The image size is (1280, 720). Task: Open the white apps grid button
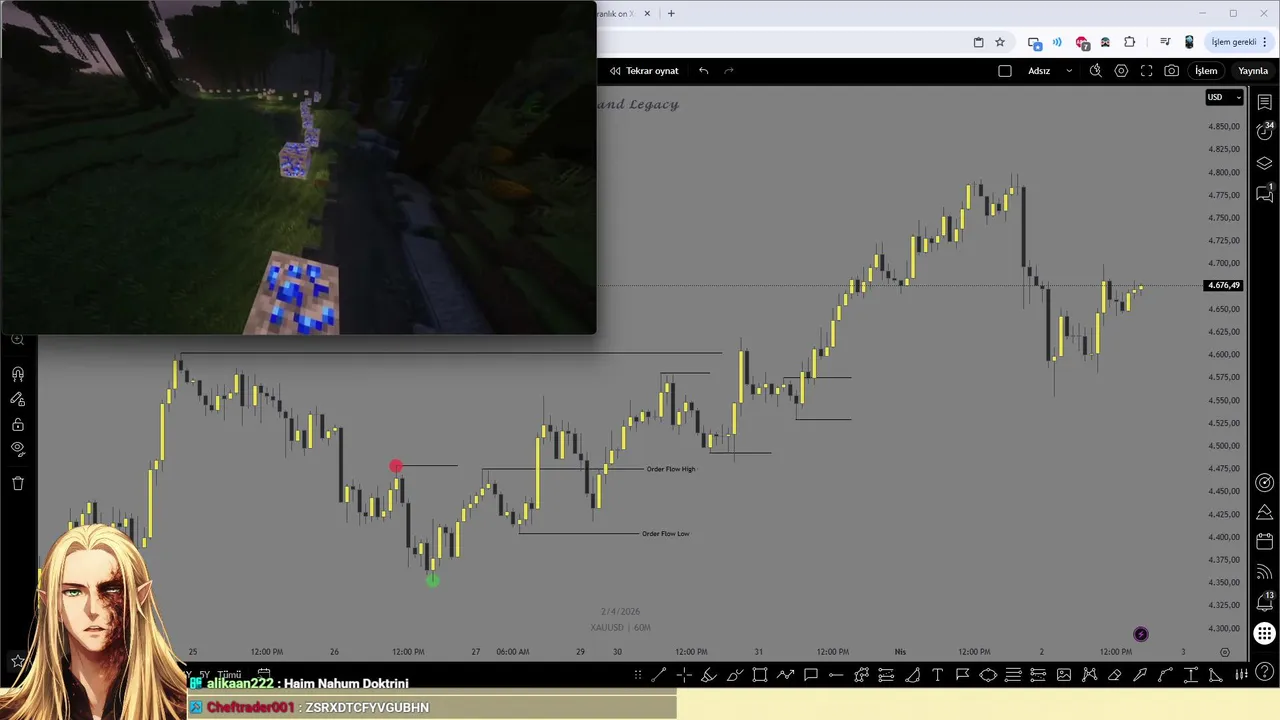pyautogui.click(x=1264, y=633)
